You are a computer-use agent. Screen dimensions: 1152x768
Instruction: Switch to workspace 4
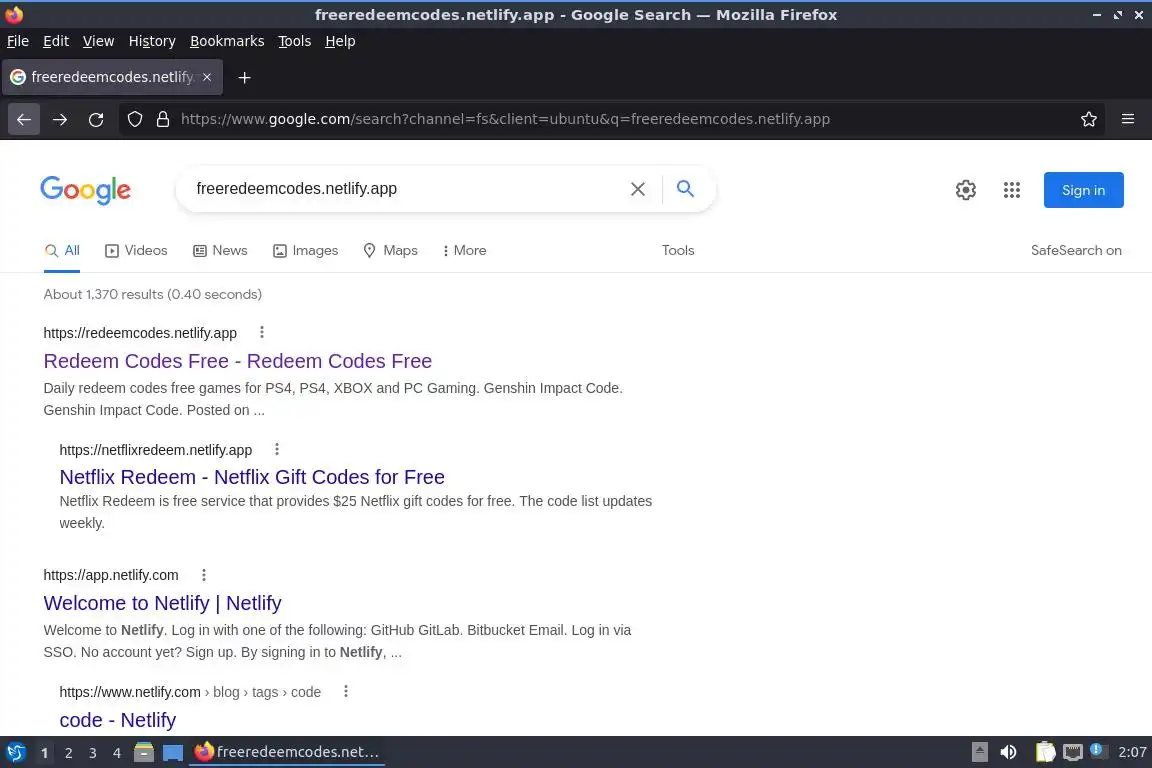[x=117, y=753]
